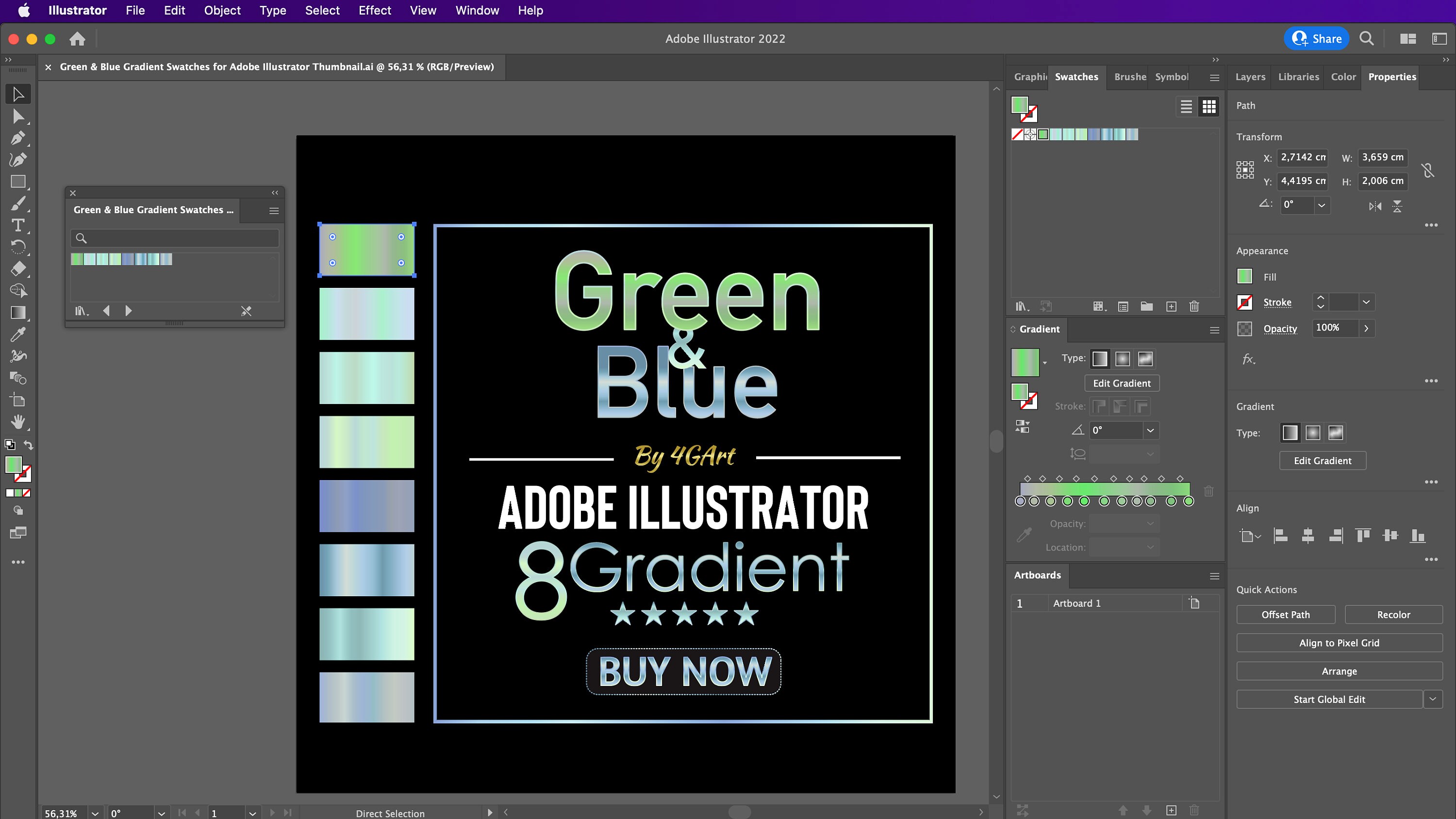Select the Type tool

[x=18, y=225]
